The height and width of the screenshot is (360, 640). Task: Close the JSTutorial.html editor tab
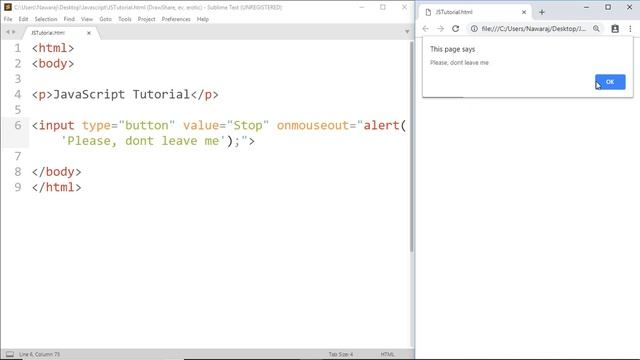(x=89, y=33)
